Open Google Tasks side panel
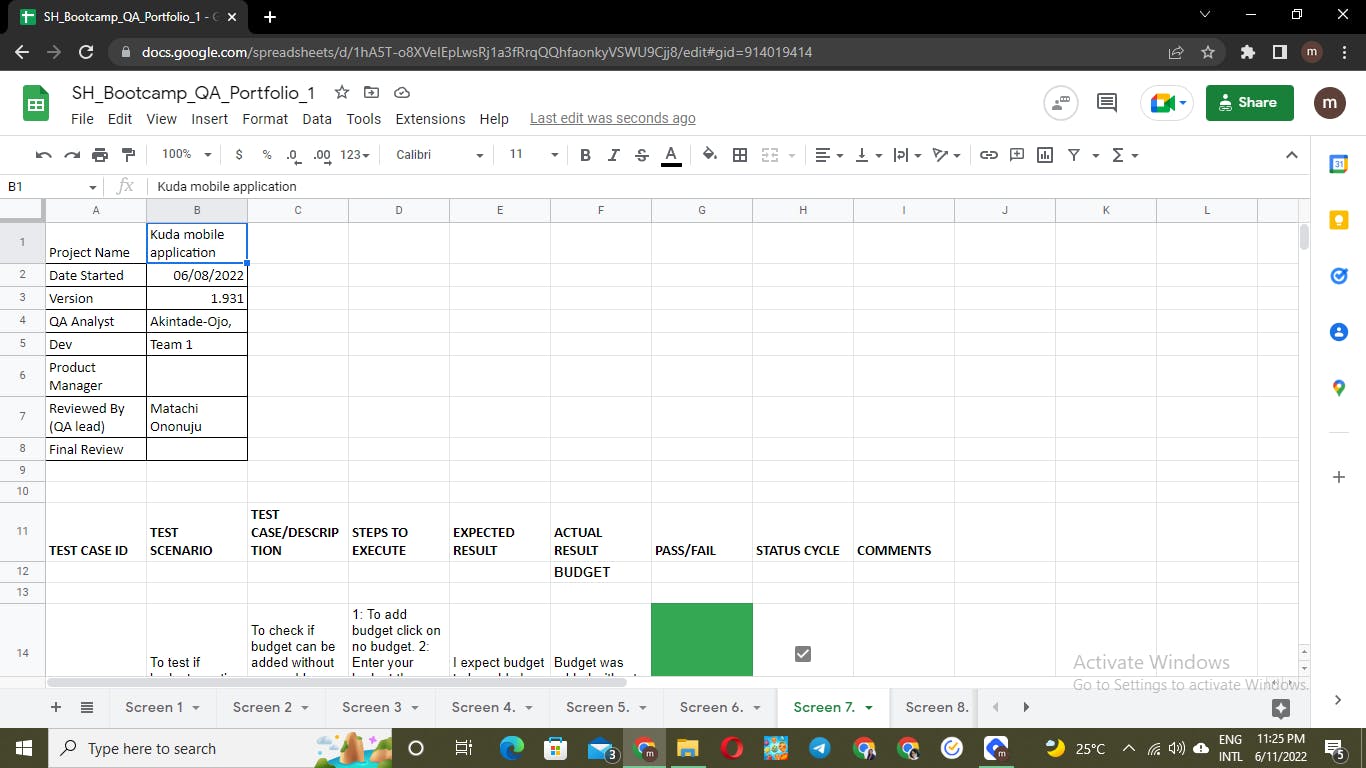 click(1339, 276)
